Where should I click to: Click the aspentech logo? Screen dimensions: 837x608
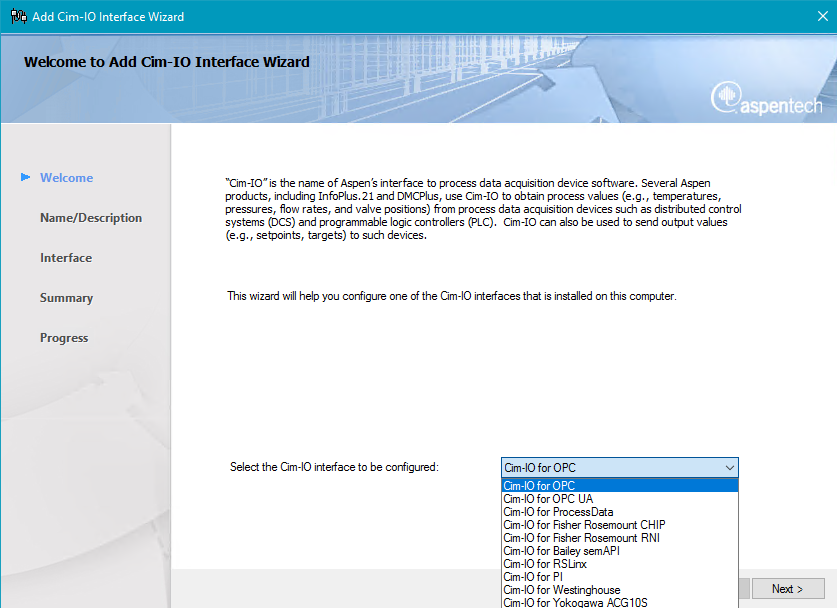pyautogui.click(x=766, y=99)
